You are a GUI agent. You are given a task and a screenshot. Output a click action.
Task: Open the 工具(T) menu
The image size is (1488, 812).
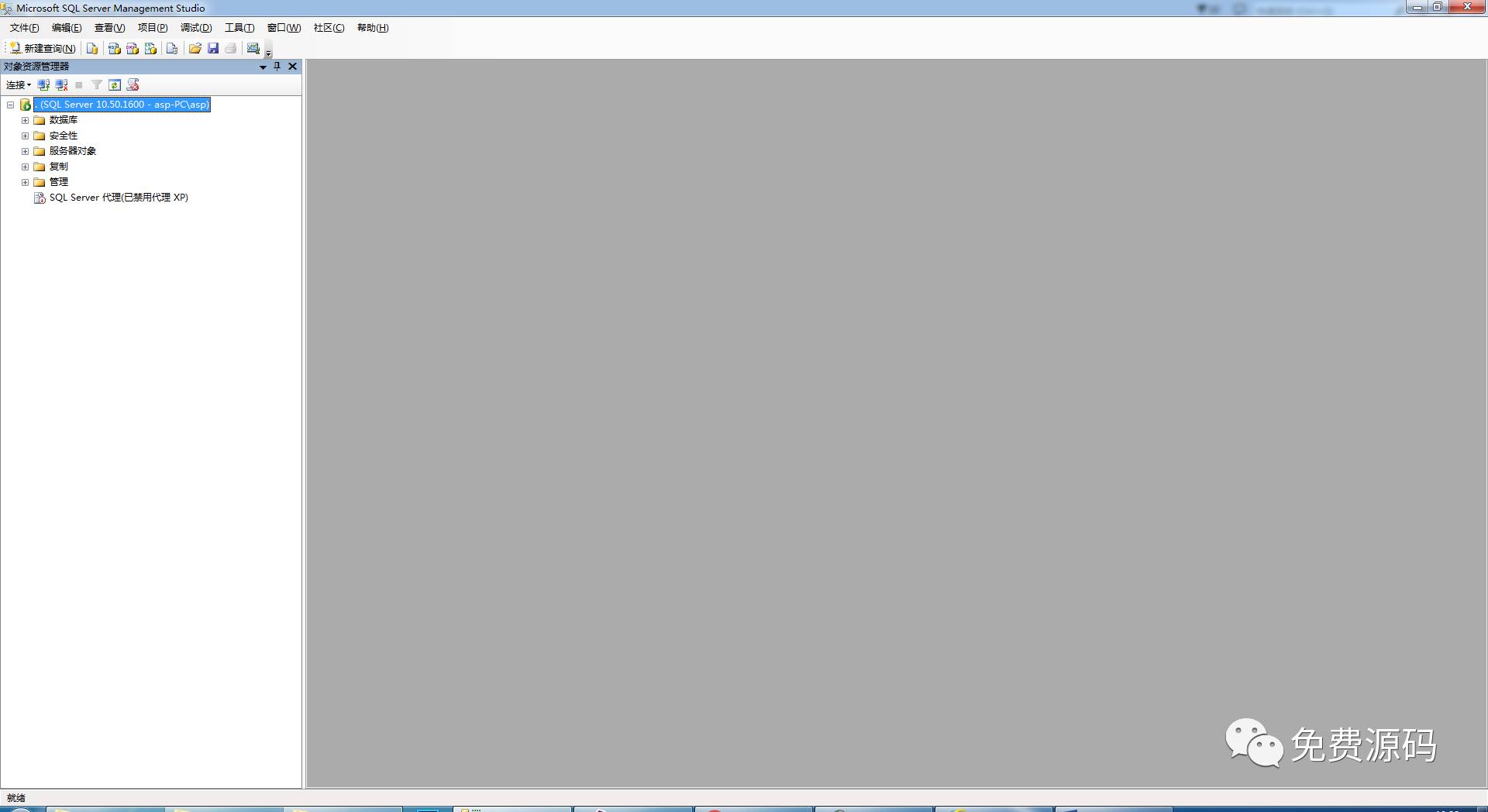tap(239, 28)
